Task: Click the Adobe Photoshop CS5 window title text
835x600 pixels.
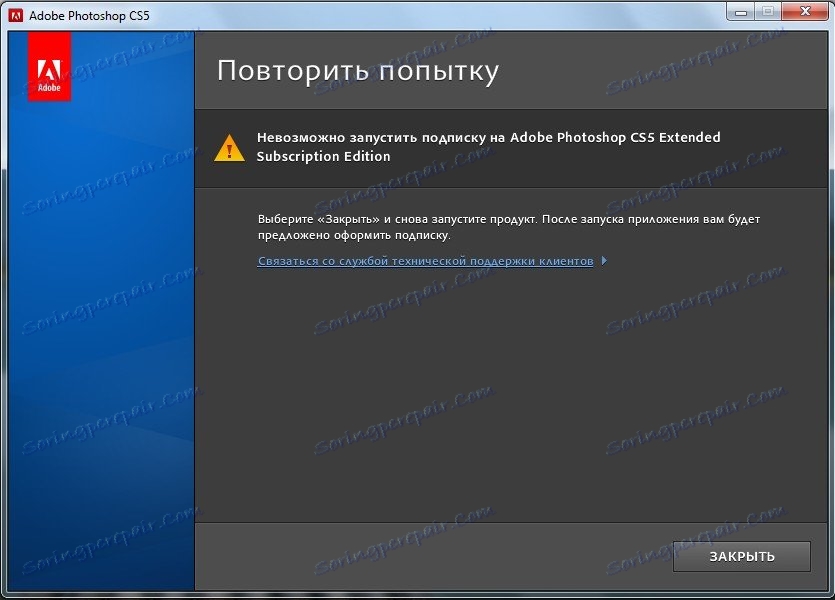Action: pos(89,16)
